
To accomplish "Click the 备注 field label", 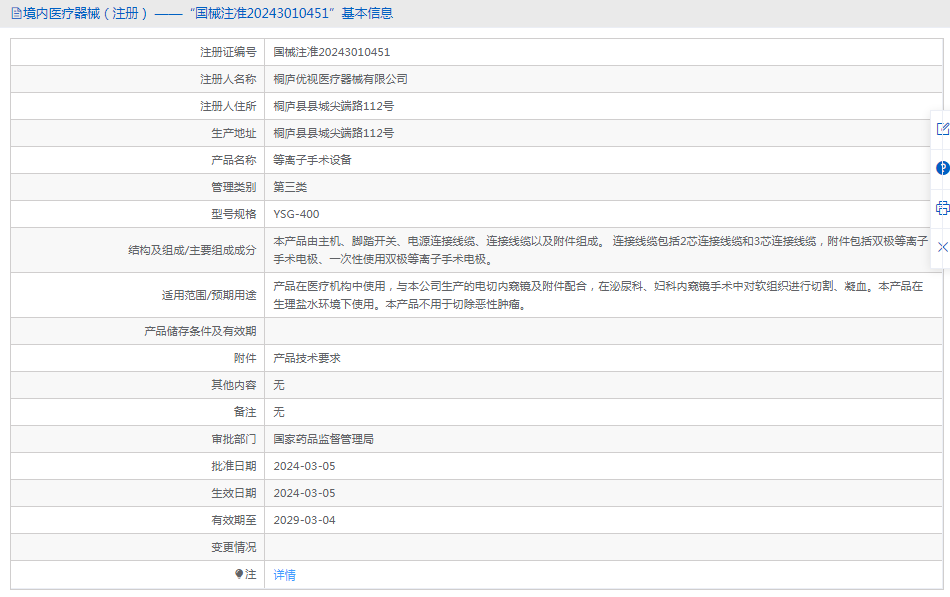I will [245, 412].
